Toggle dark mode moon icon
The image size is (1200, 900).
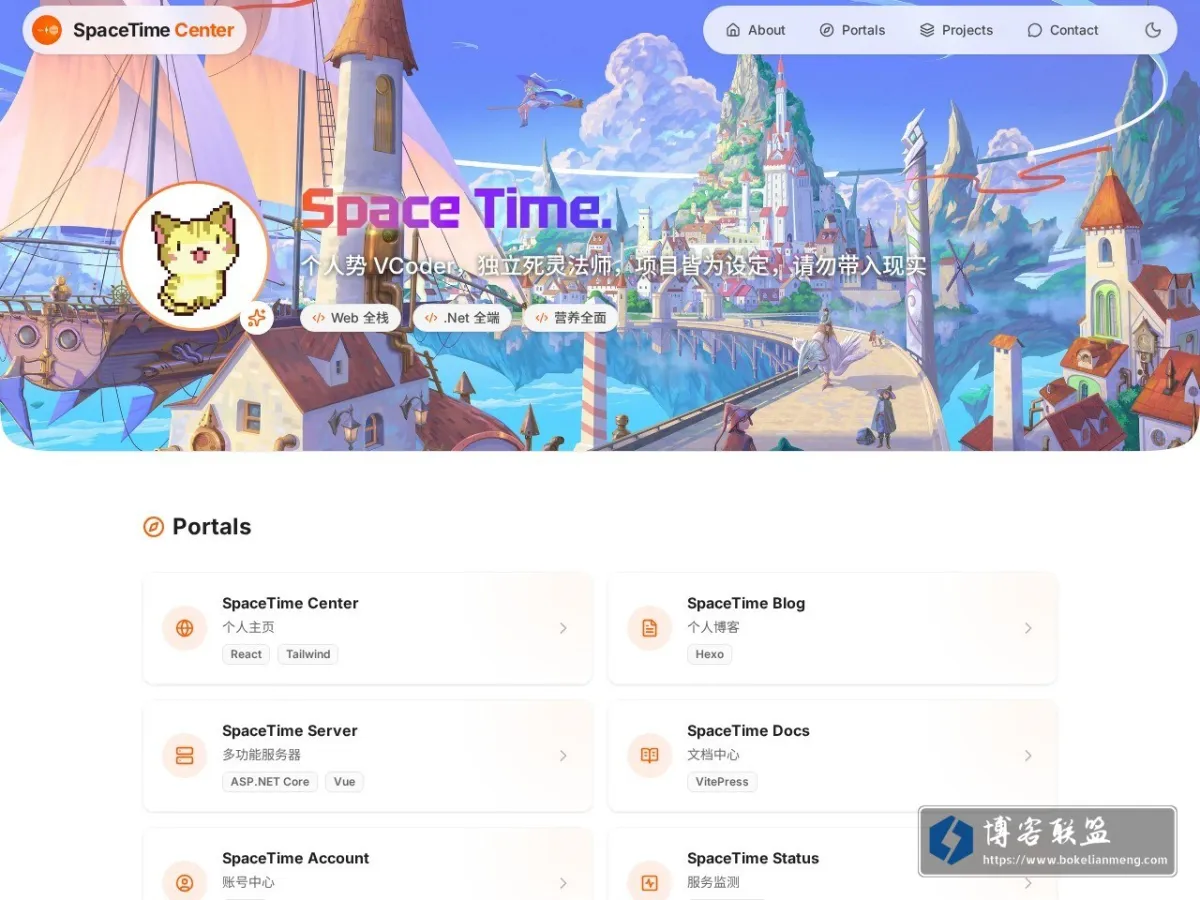click(x=1153, y=30)
